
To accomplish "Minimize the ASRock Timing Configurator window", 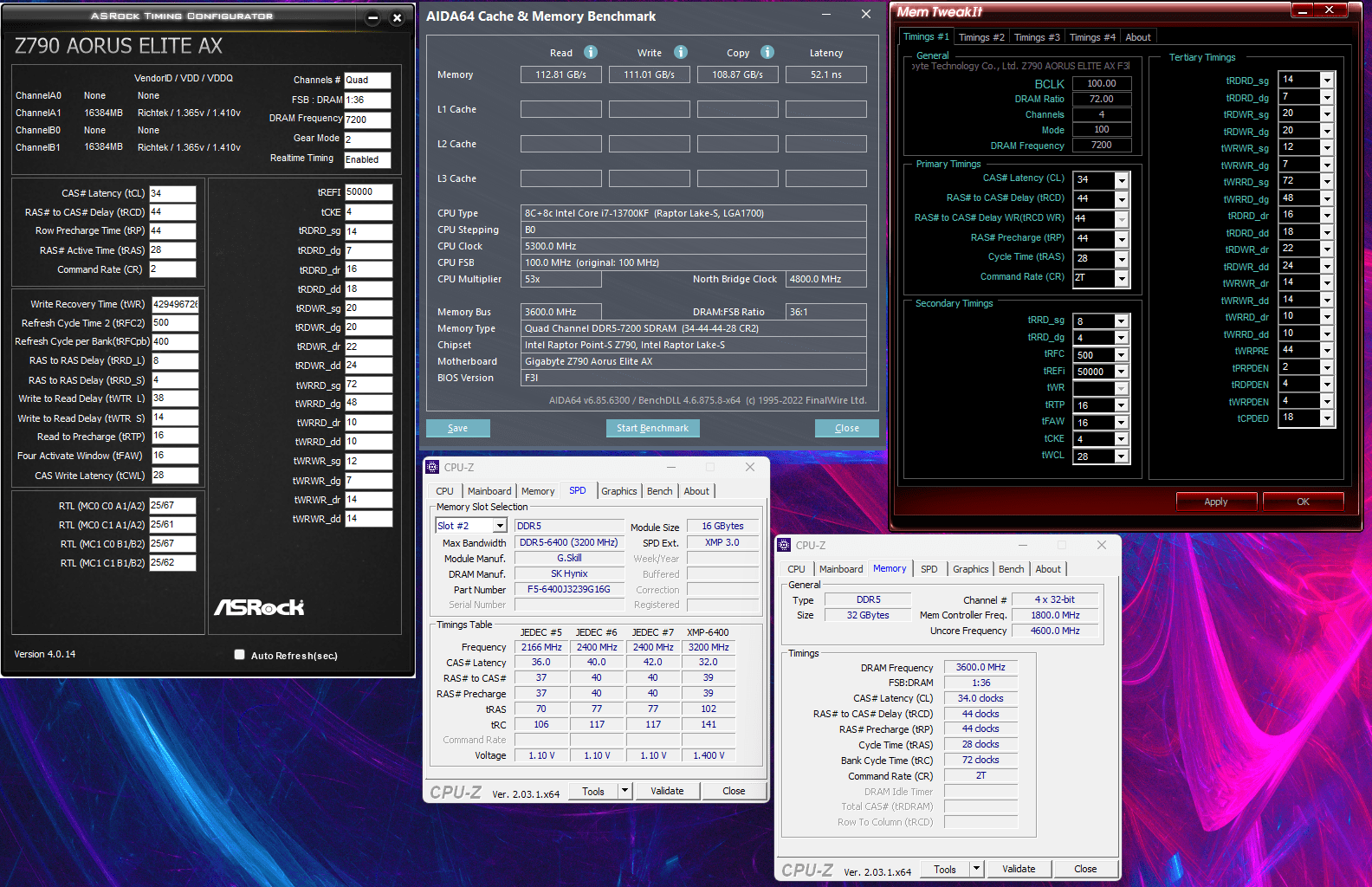I will point(372,17).
